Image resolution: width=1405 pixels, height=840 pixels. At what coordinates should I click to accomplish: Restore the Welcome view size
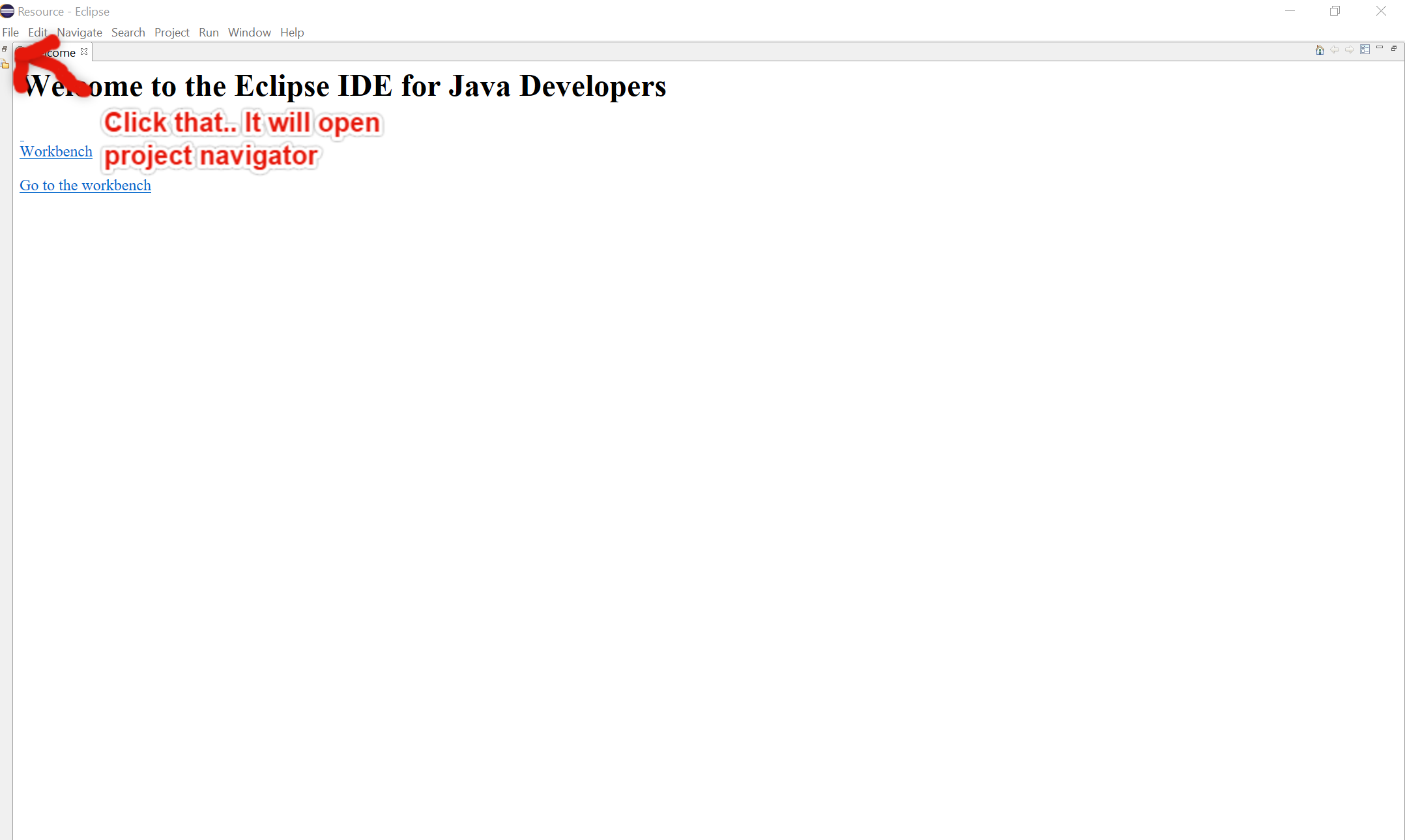1394,48
